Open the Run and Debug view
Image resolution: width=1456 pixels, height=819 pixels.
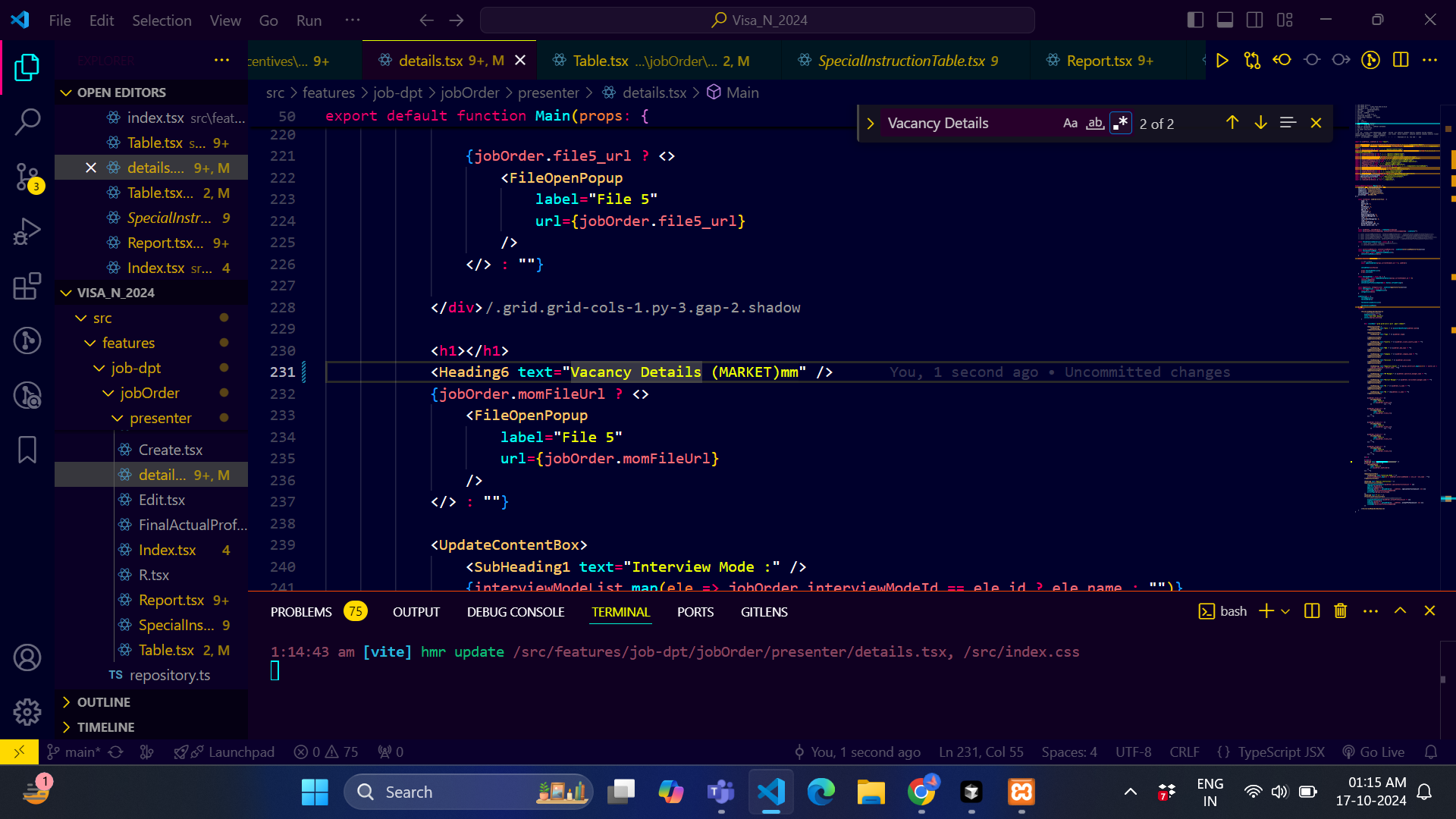pyautogui.click(x=27, y=231)
